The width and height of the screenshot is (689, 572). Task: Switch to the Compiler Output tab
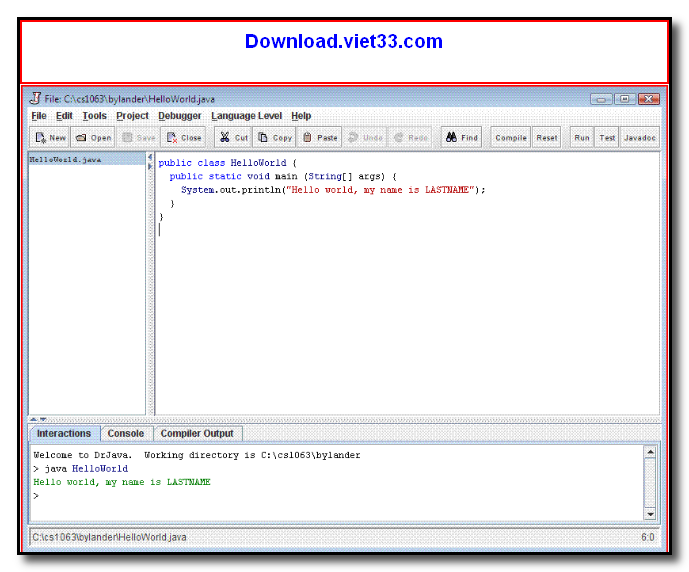pos(197,434)
